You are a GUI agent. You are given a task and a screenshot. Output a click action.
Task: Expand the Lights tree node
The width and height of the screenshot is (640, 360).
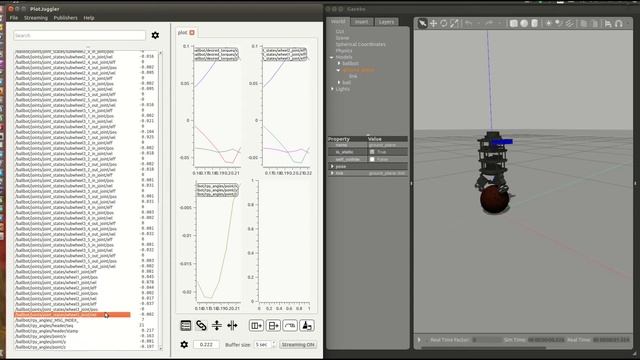click(332, 89)
